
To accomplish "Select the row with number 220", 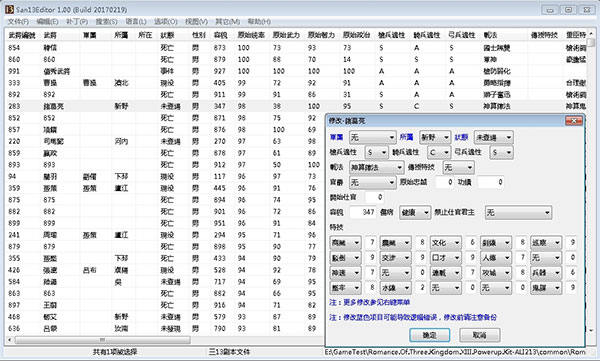I will 165,141.
